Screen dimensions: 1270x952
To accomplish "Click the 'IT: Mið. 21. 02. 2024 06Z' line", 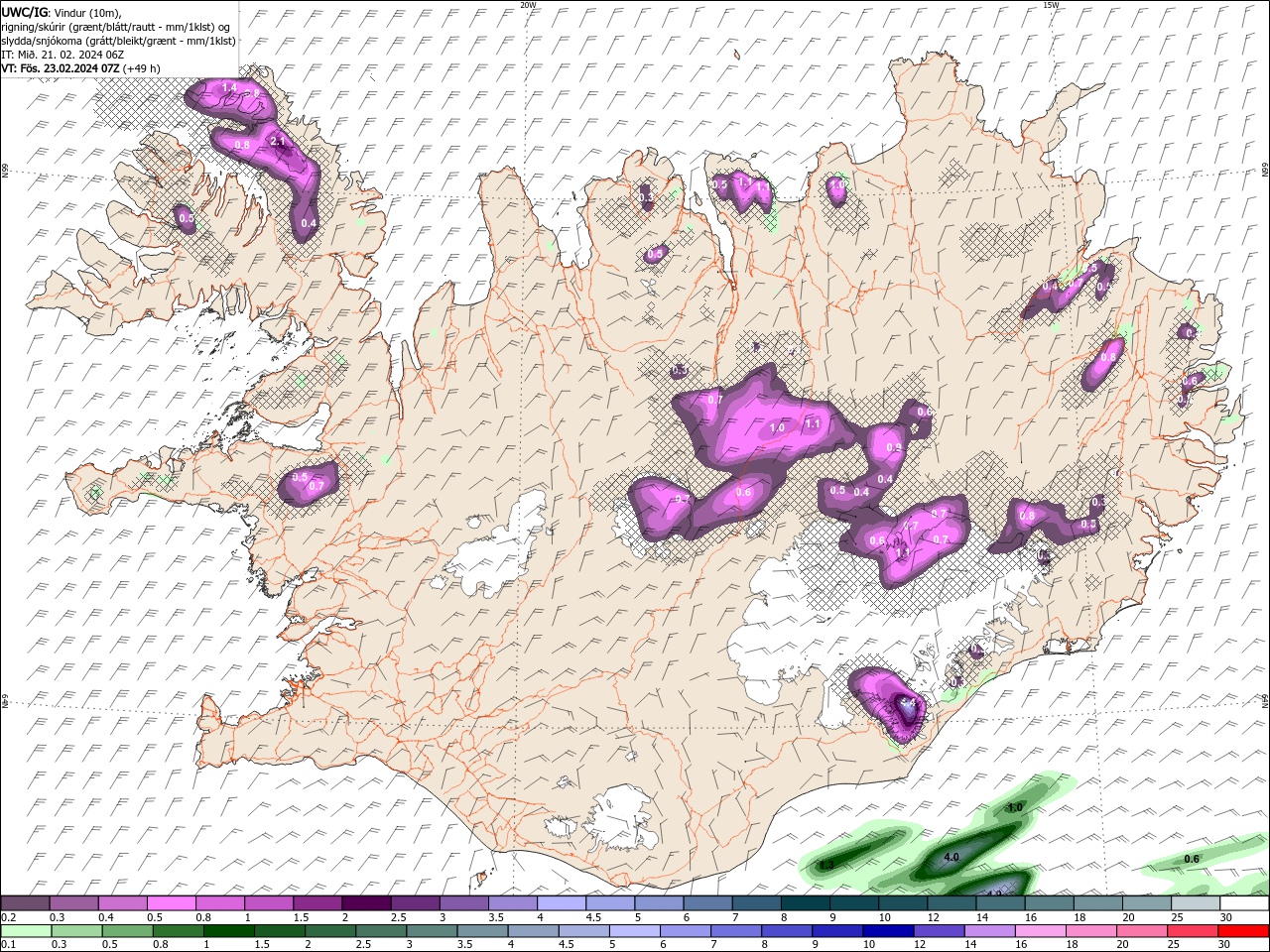I will click(x=63, y=55).
